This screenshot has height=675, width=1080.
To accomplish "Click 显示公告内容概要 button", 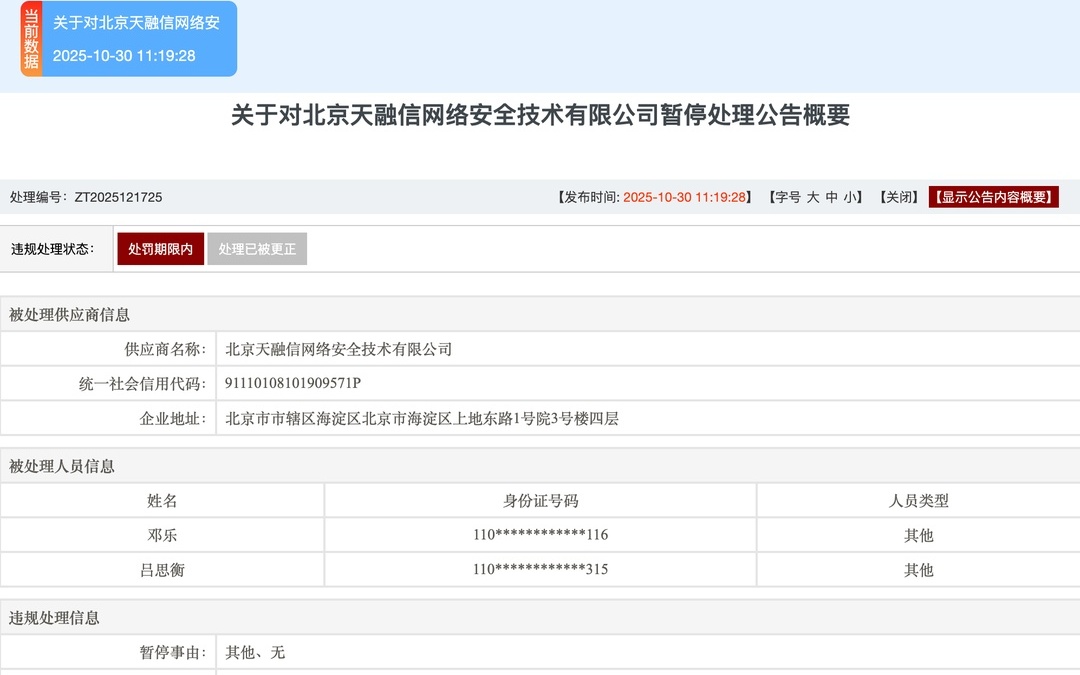I will [x=994, y=198].
